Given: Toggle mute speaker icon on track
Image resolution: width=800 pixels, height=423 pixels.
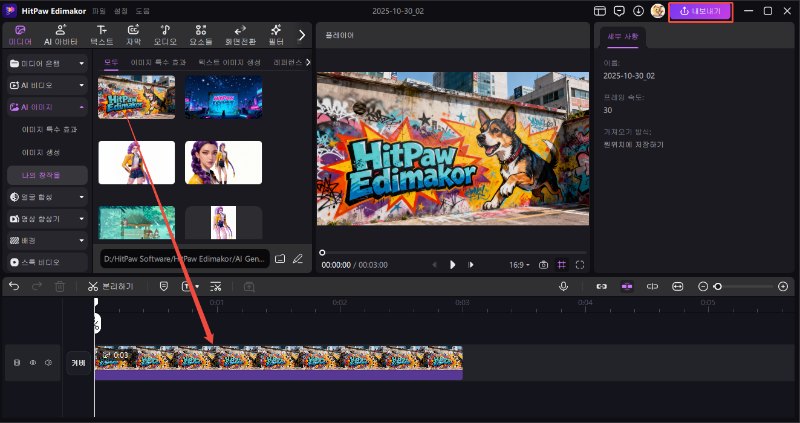Looking at the screenshot, I should (47, 362).
